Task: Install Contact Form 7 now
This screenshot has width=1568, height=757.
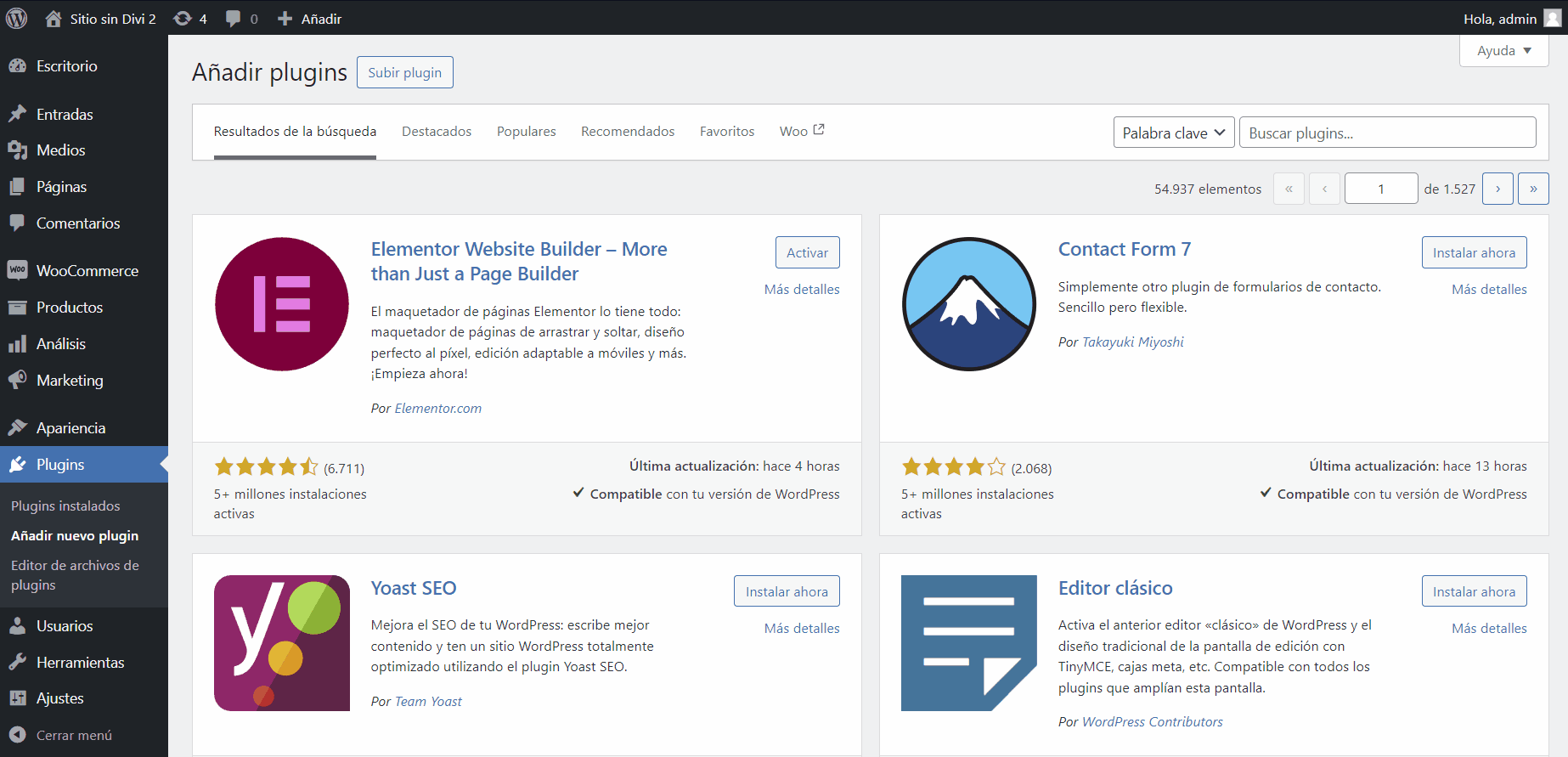Action: coord(1474,252)
